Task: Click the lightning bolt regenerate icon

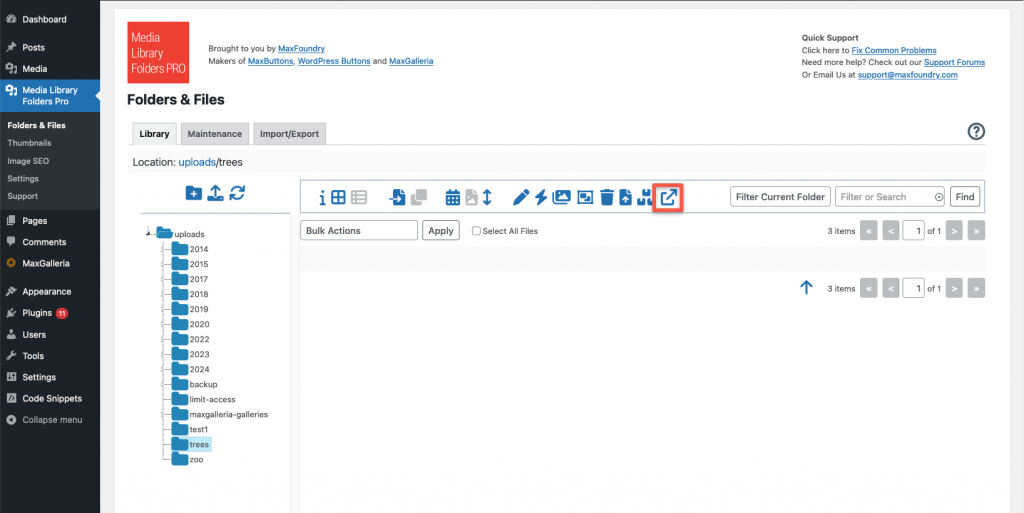Action: (541, 197)
